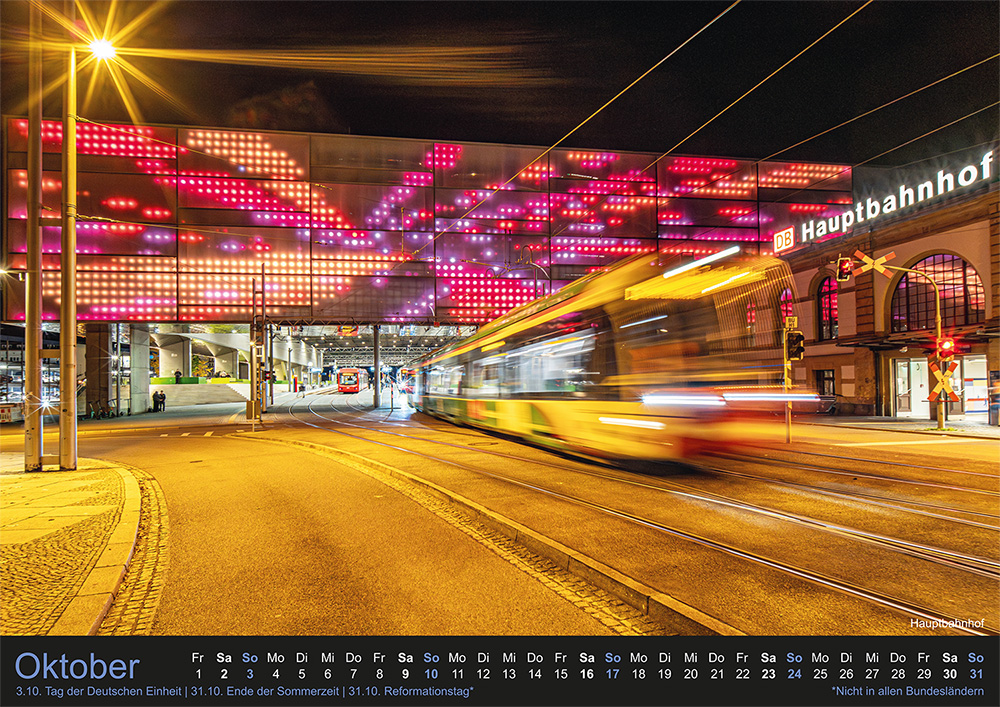Pick Saturday the 2nd in the calendar

tap(224, 674)
